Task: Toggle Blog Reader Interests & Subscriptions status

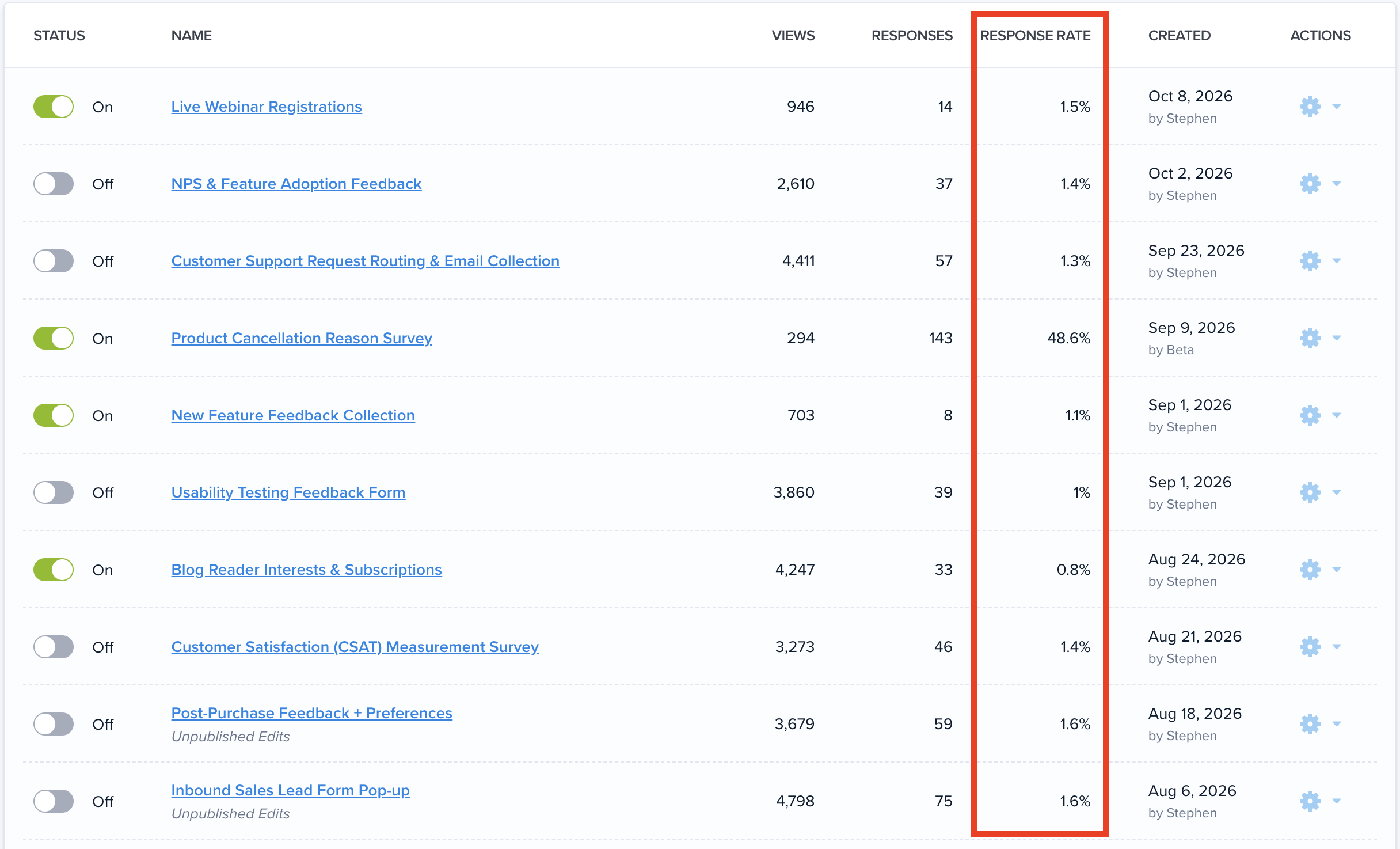Action: pyautogui.click(x=54, y=570)
